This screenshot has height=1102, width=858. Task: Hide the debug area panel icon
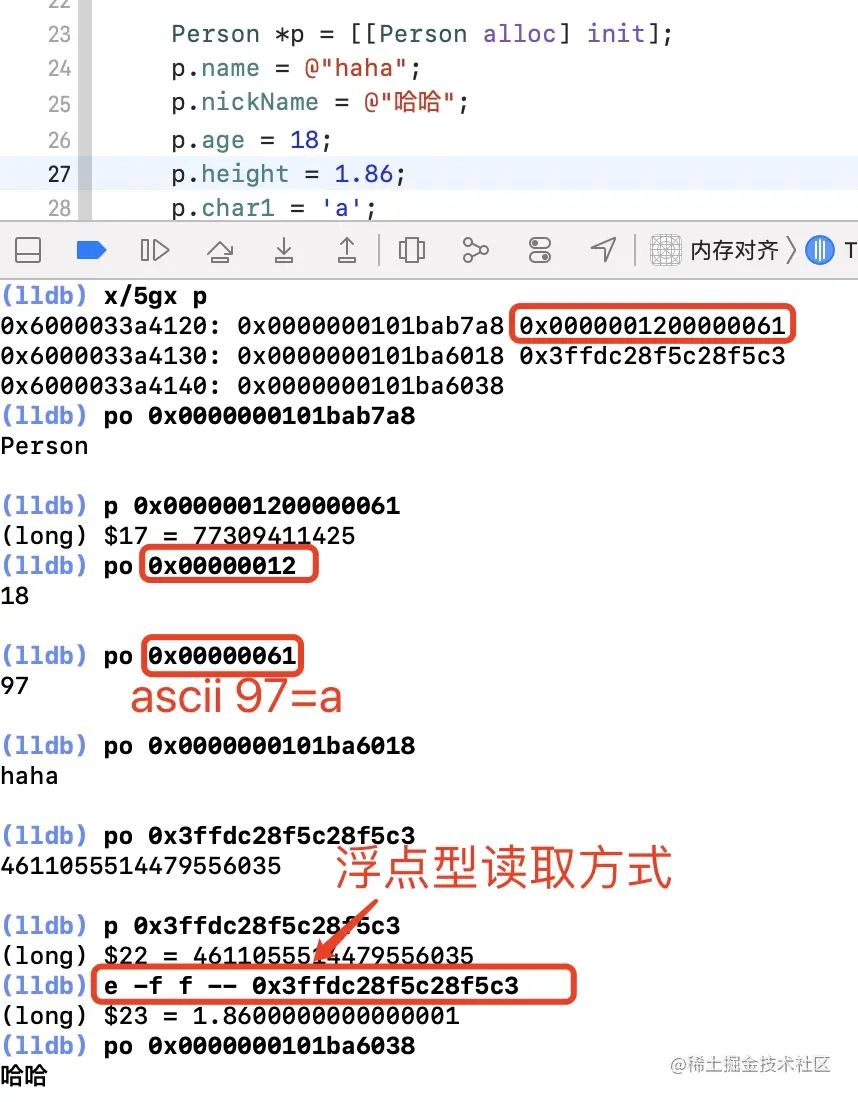28,250
